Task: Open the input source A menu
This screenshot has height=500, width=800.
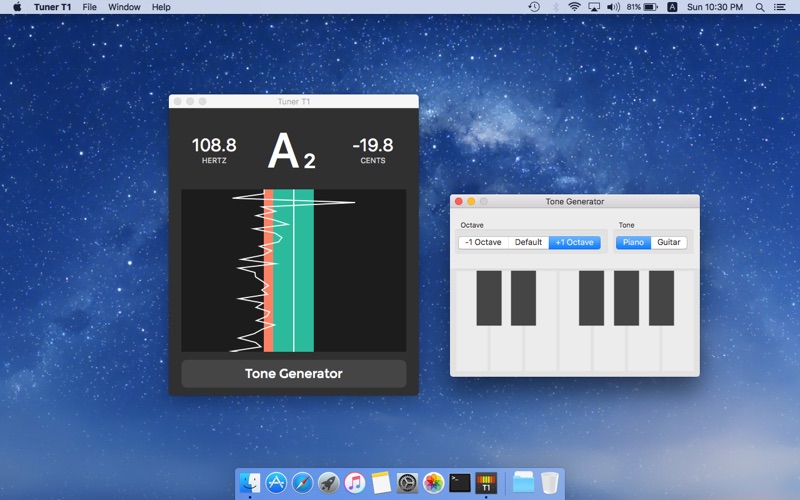Action: pos(672,7)
